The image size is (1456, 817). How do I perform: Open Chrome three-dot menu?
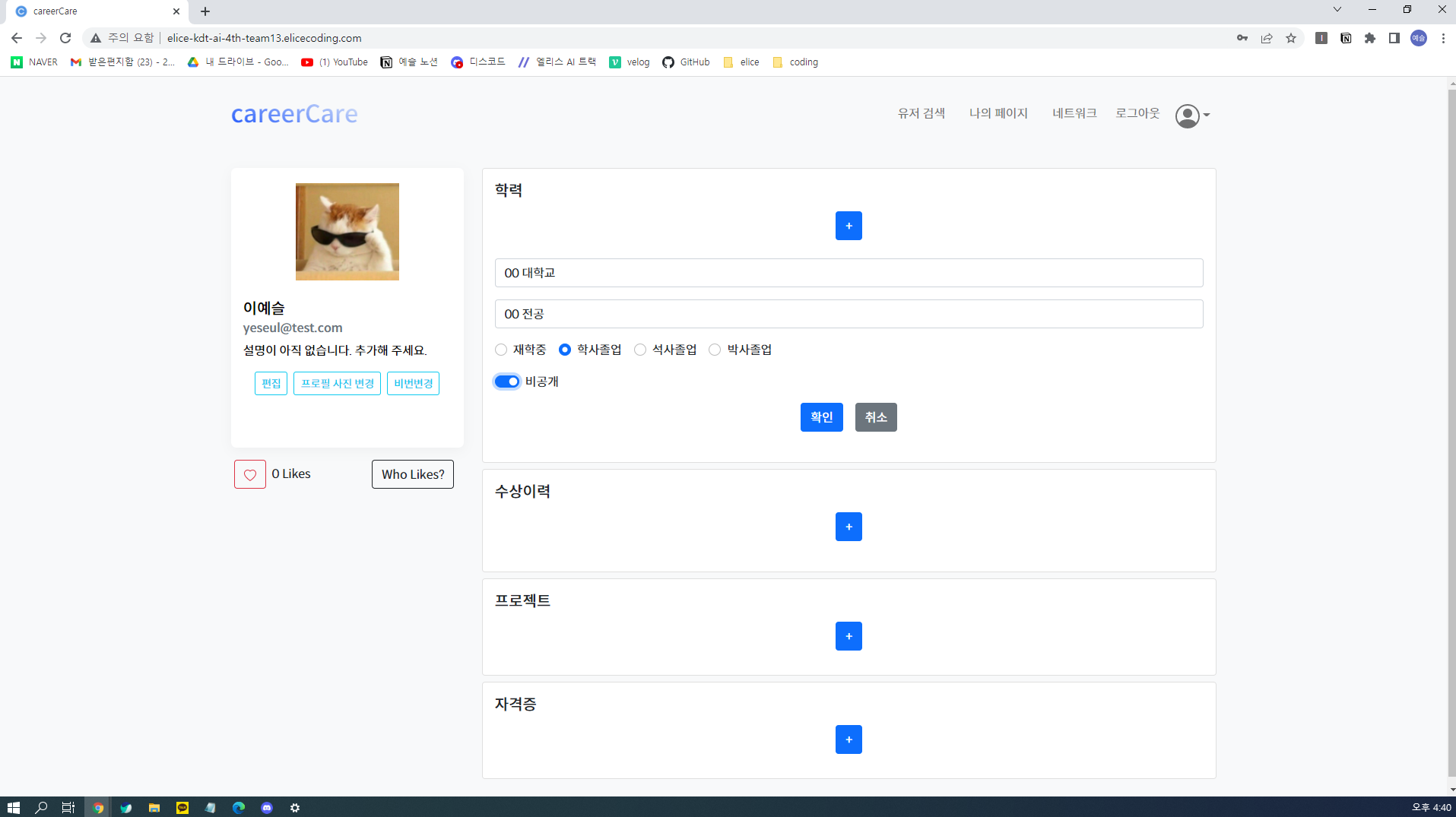click(x=1443, y=38)
